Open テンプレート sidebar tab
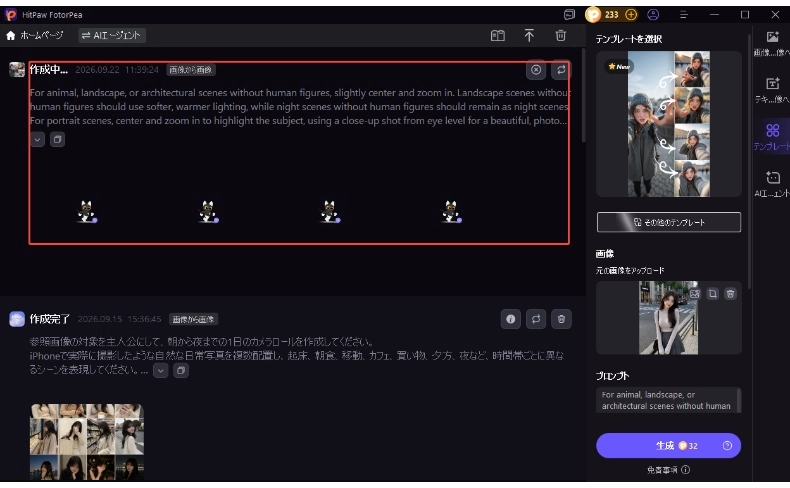 point(772,137)
